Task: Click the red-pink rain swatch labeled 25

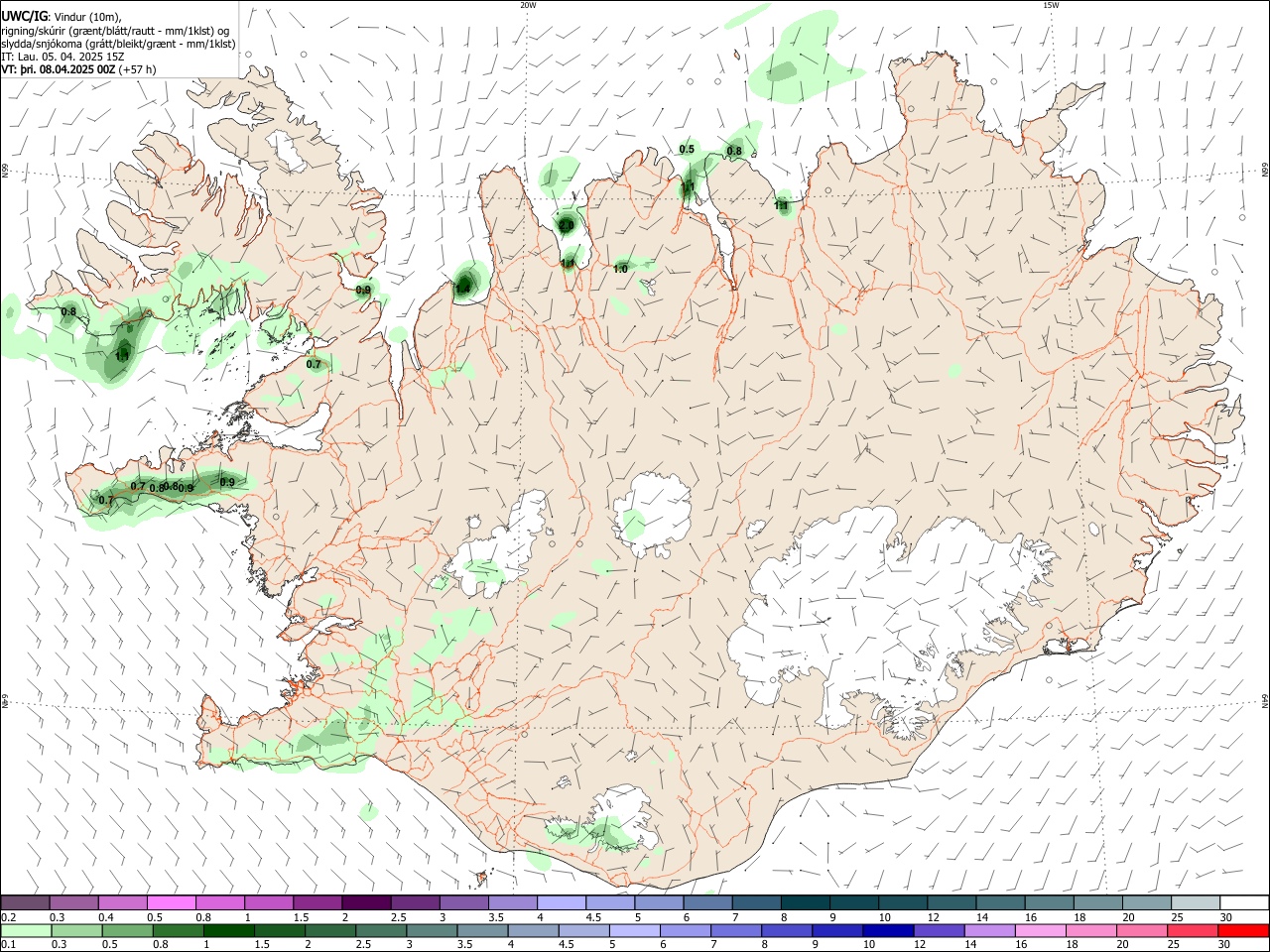Action: tap(1194, 931)
